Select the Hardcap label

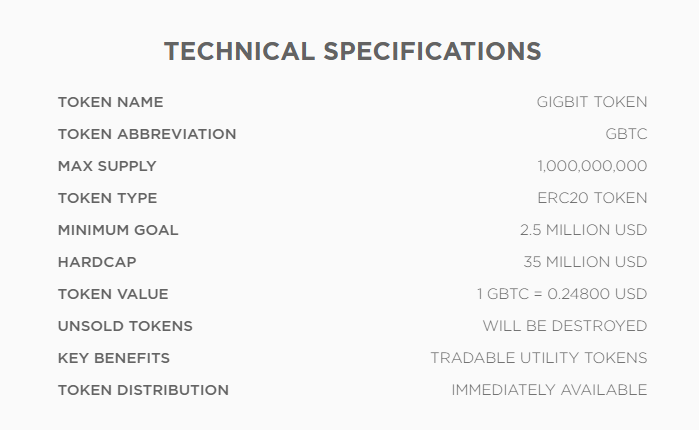coord(97,262)
